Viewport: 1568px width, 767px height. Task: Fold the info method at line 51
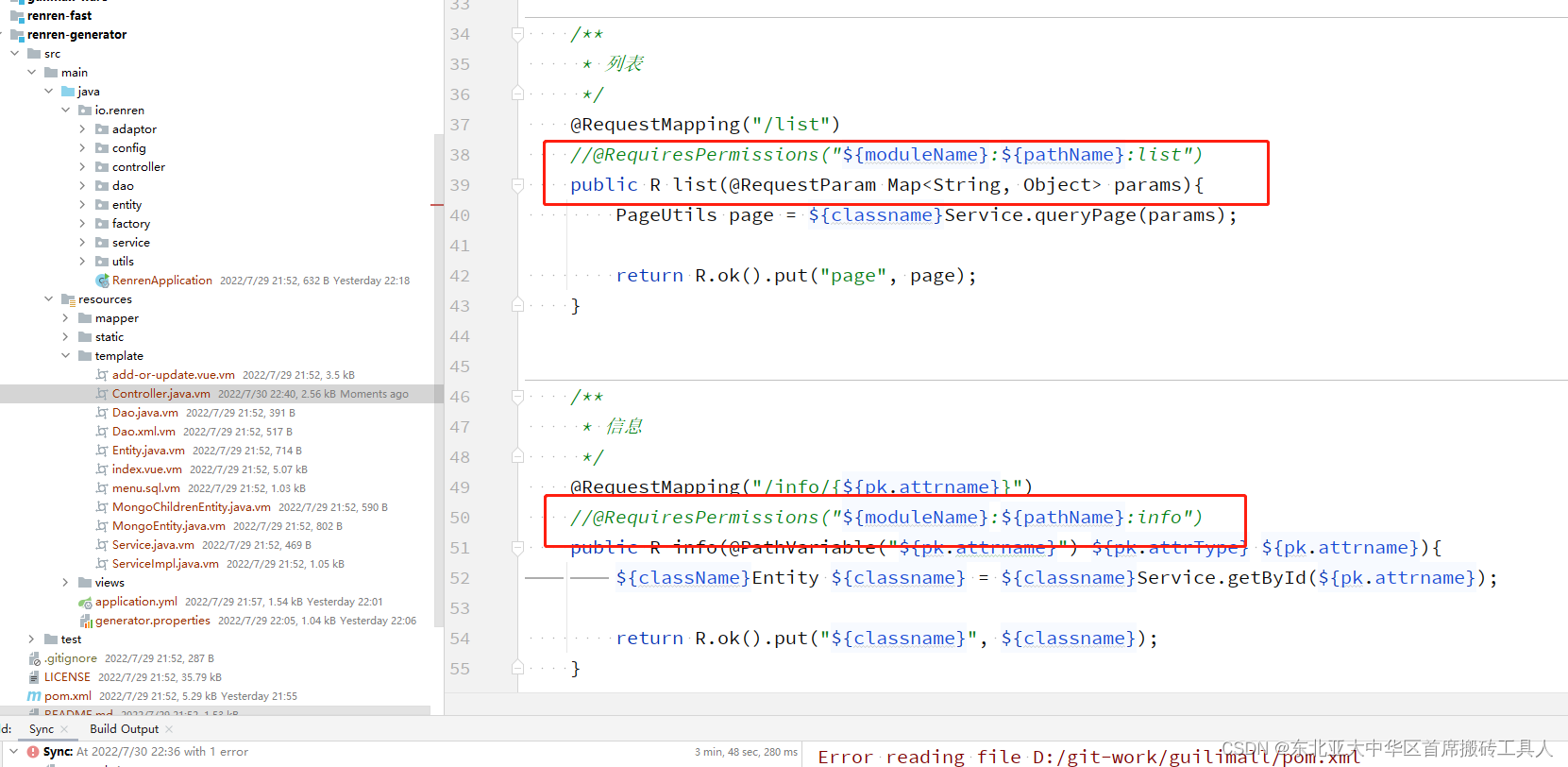click(517, 548)
